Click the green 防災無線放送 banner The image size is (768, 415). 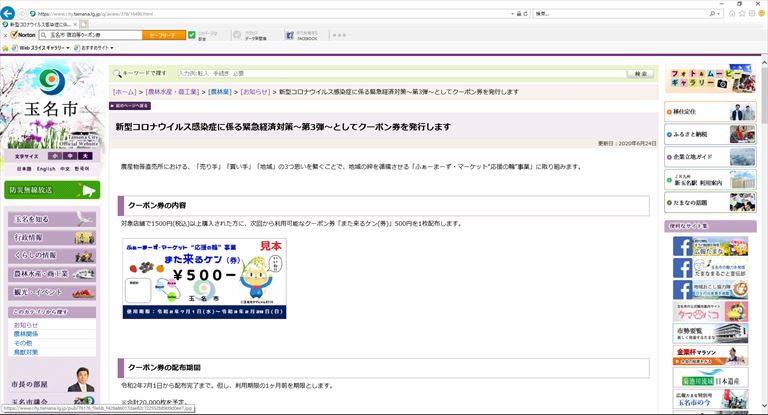pyautogui.click(x=52, y=190)
